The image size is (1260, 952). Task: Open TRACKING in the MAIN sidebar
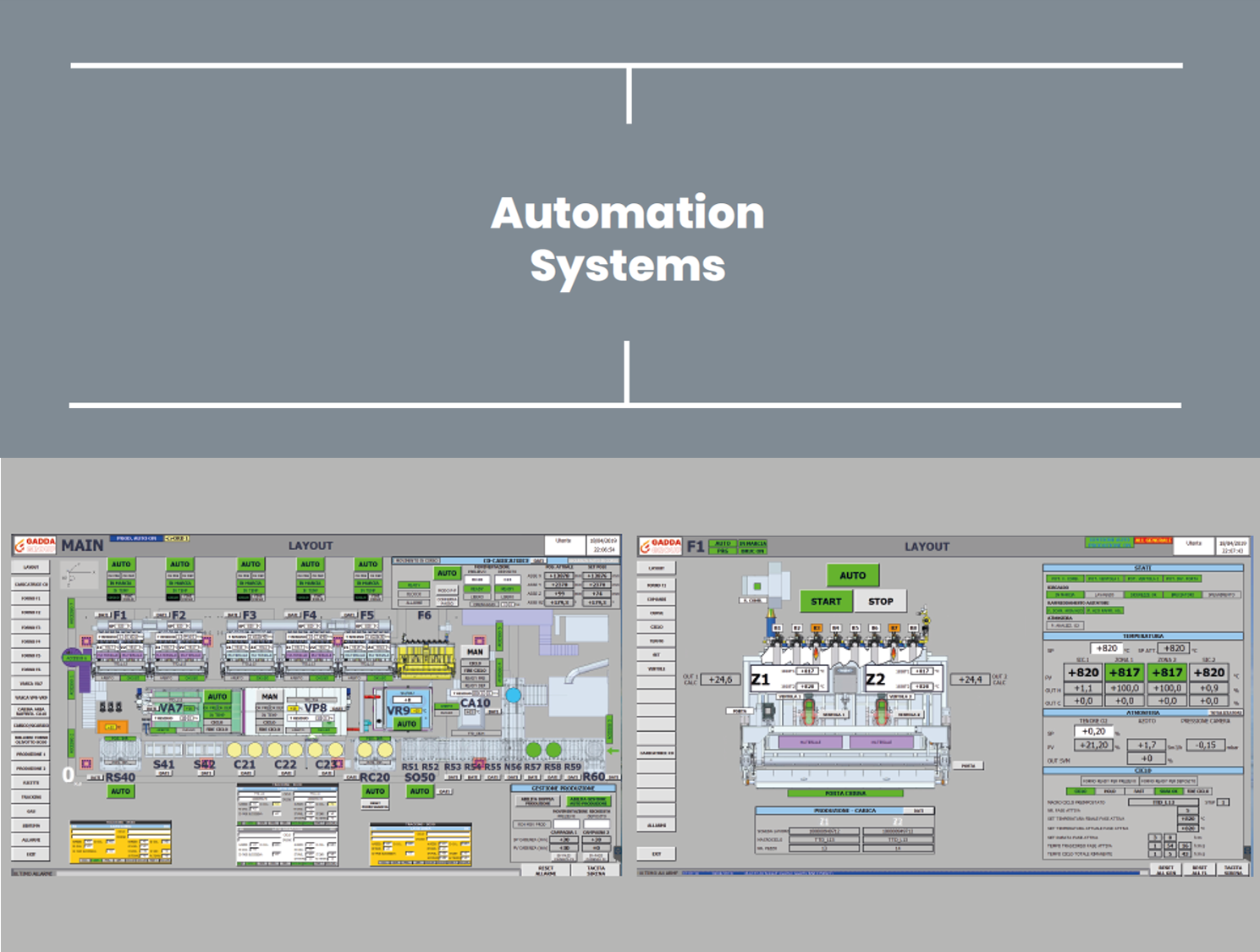pyautogui.click(x=31, y=797)
